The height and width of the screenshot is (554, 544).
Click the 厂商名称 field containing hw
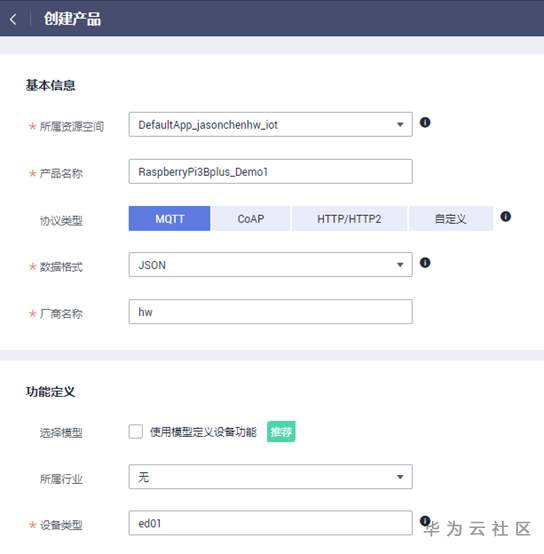(x=271, y=312)
